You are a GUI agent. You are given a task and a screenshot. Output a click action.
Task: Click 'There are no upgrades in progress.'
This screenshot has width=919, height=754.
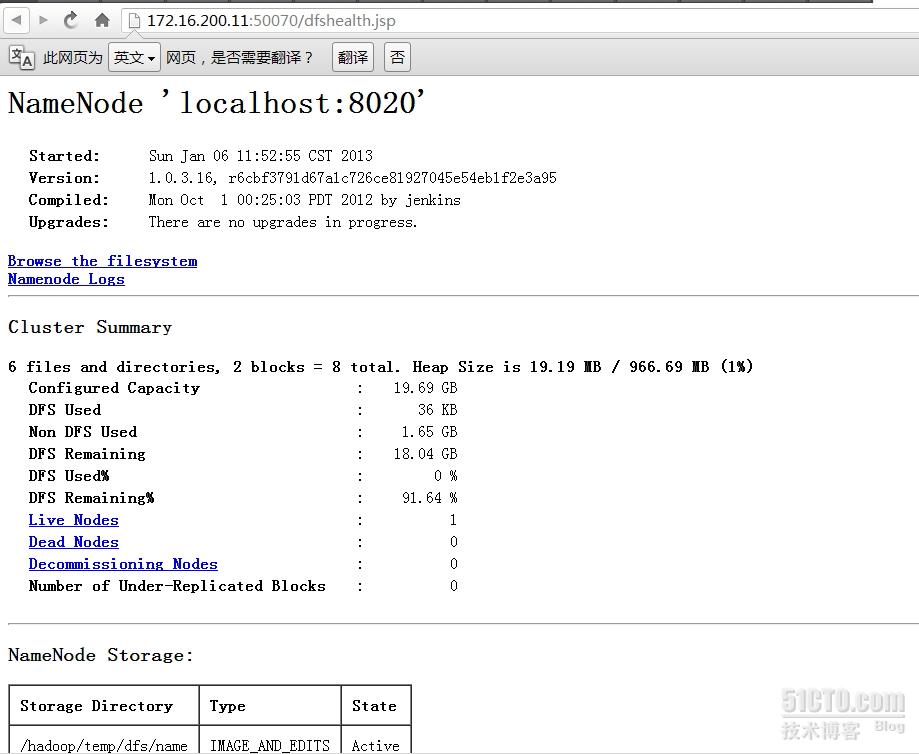tap(282, 222)
